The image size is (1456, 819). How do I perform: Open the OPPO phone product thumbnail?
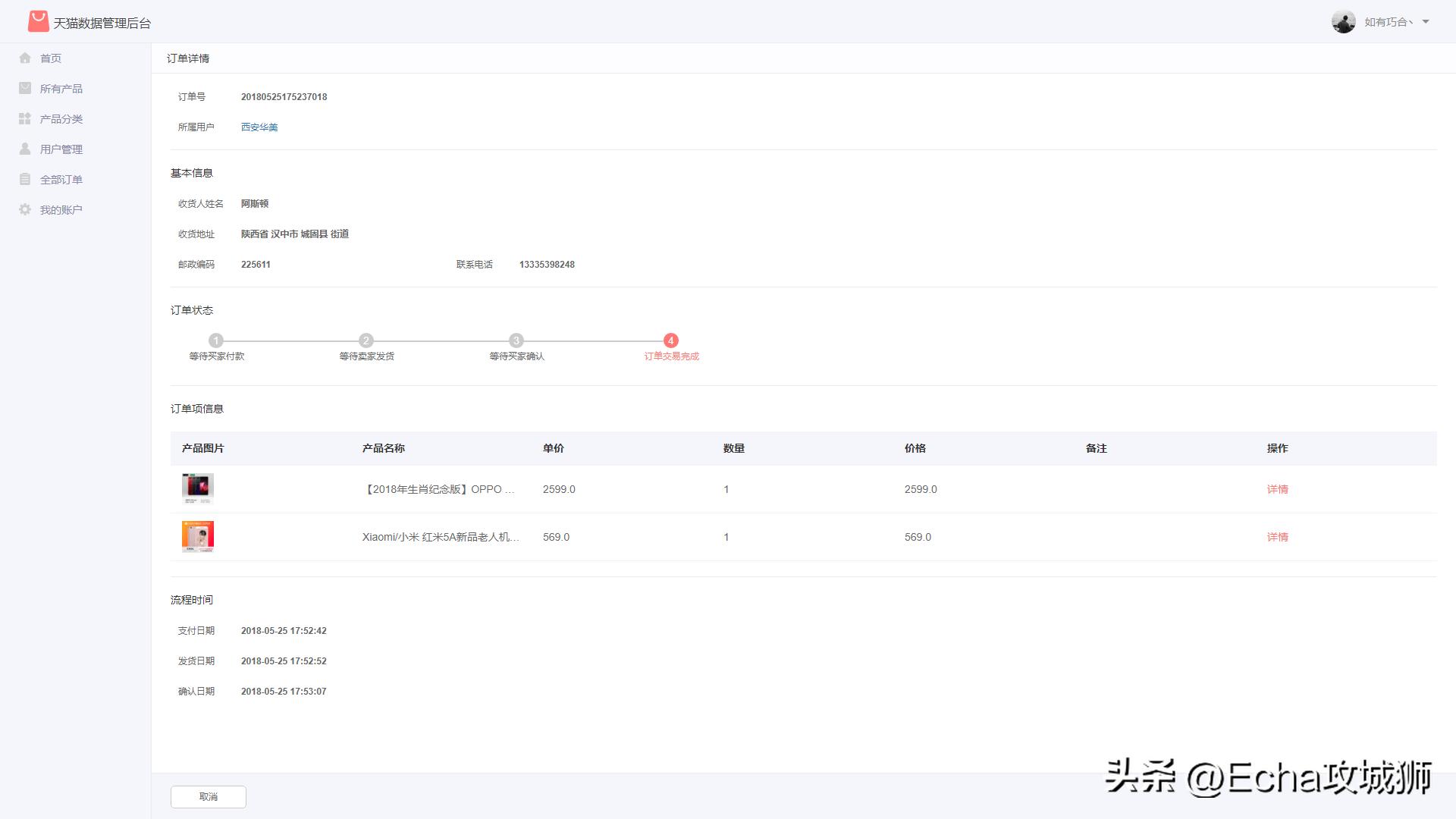click(x=197, y=489)
